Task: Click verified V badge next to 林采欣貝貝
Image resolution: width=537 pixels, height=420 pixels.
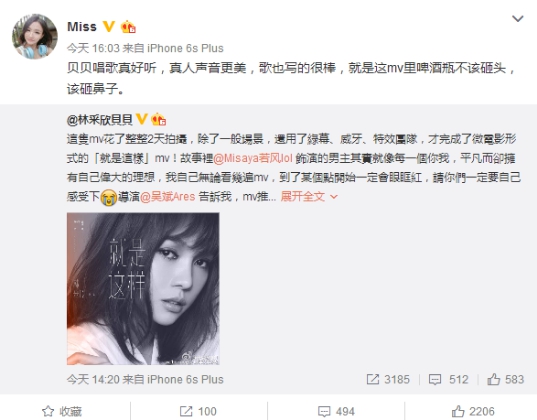Action: click(142, 119)
